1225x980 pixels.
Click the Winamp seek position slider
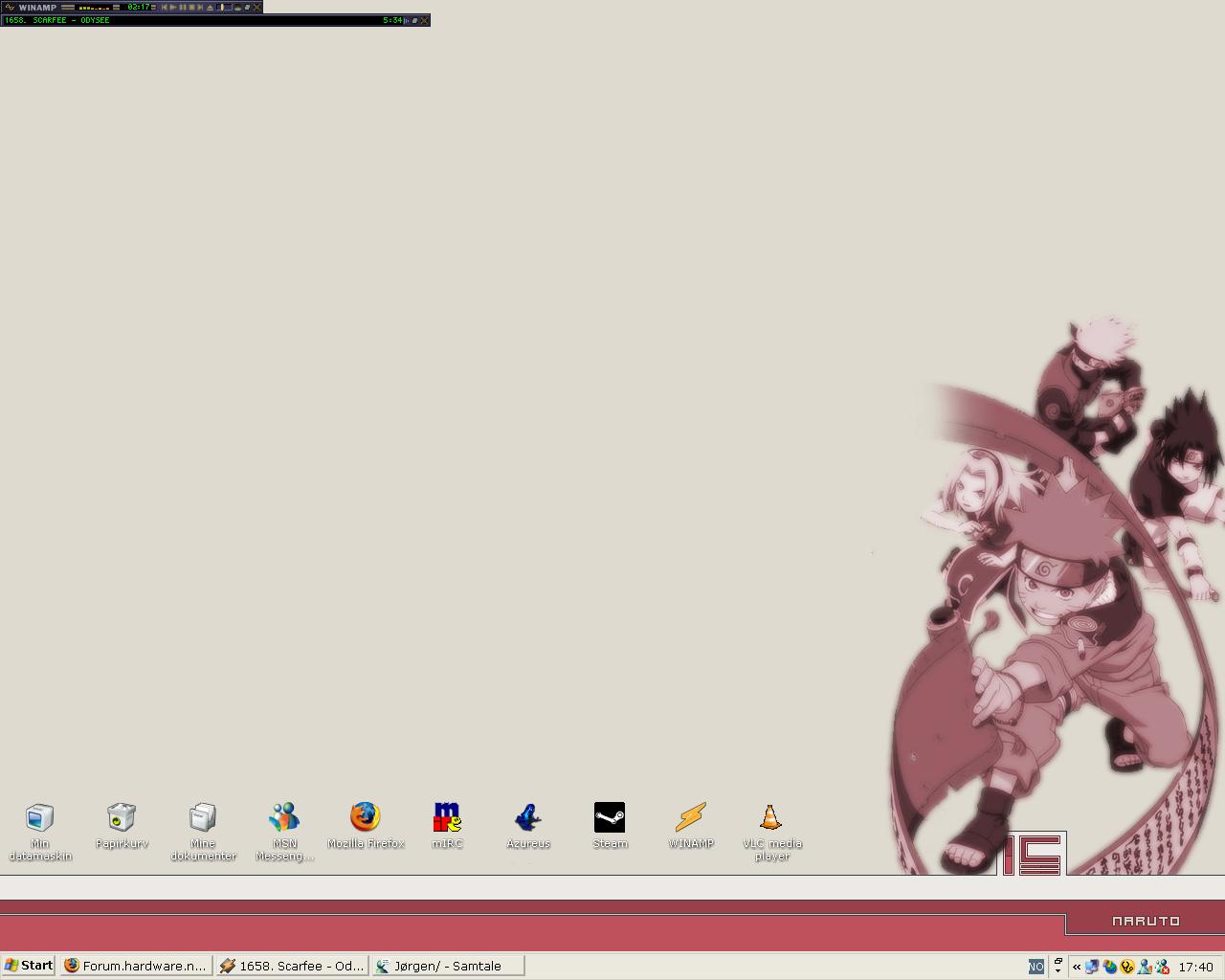point(224,7)
